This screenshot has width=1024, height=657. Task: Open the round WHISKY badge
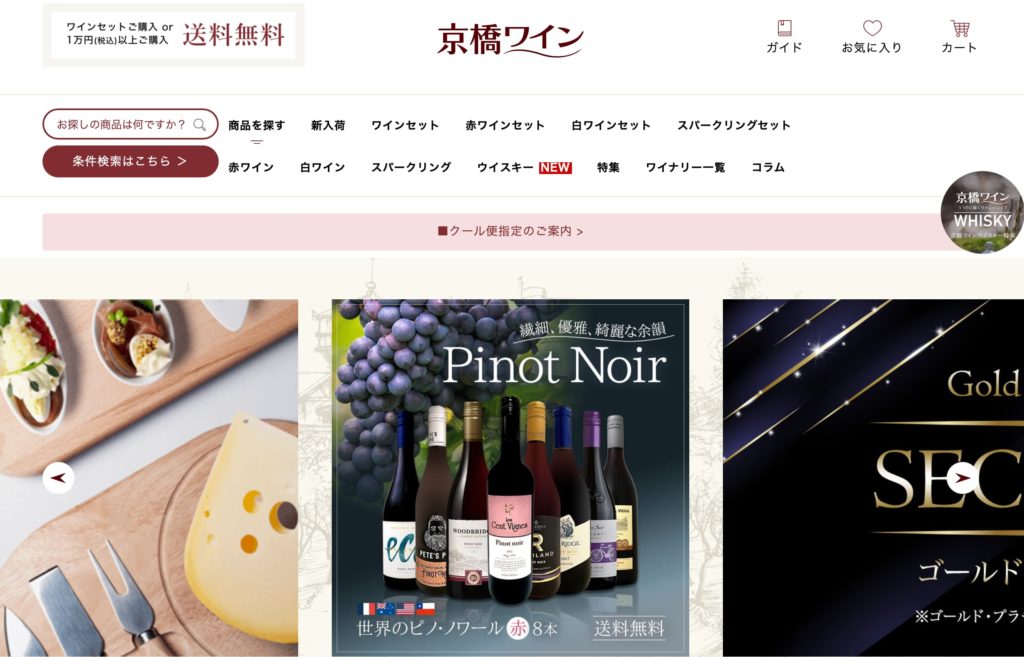[x=982, y=212]
